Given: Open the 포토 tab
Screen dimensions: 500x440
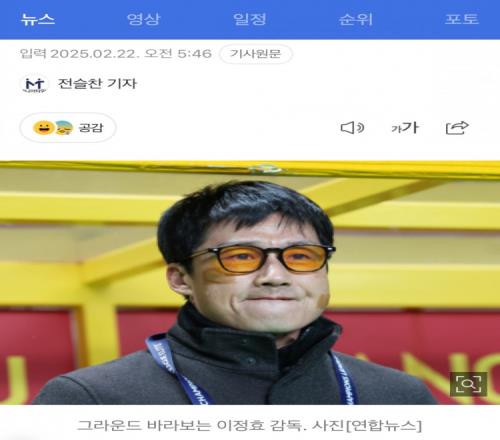Looking at the screenshot, I should pyautogui.click(x=462, y=19).
